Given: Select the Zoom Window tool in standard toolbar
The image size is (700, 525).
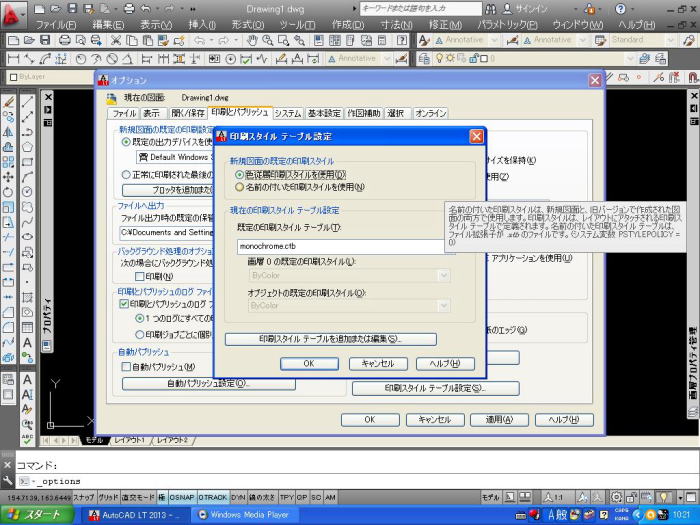Looking at the screenshot, I should (x=283, y=41).
